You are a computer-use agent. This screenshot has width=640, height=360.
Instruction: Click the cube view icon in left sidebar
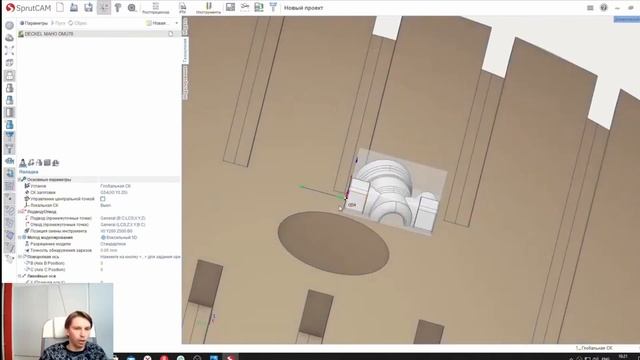click(9, 62)
